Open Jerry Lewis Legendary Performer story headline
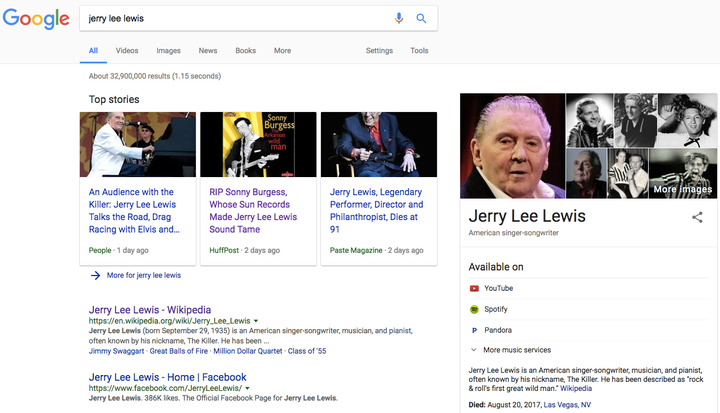This screenshot has width=720, height=413. (x=377, y=210)
